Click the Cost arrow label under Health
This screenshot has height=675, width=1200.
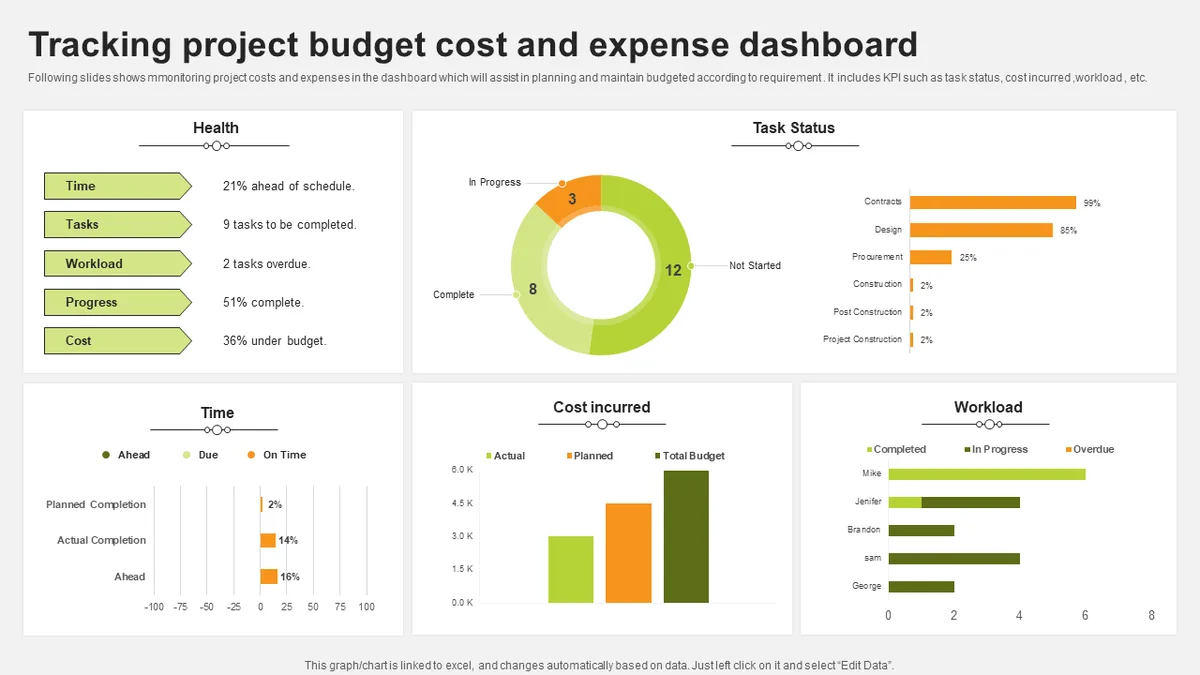click(117, 341)
